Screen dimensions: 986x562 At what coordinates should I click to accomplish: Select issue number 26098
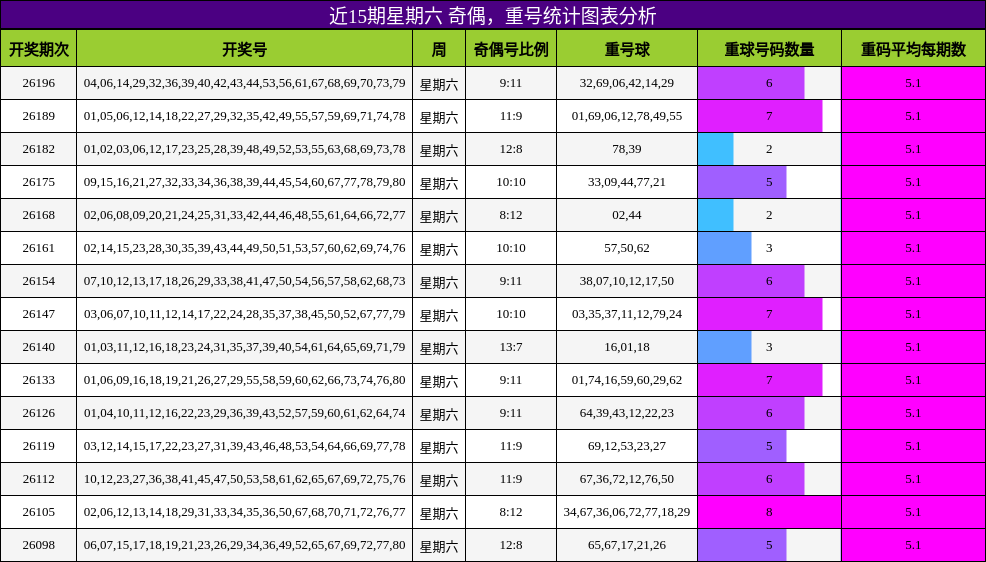pos(38,545)
